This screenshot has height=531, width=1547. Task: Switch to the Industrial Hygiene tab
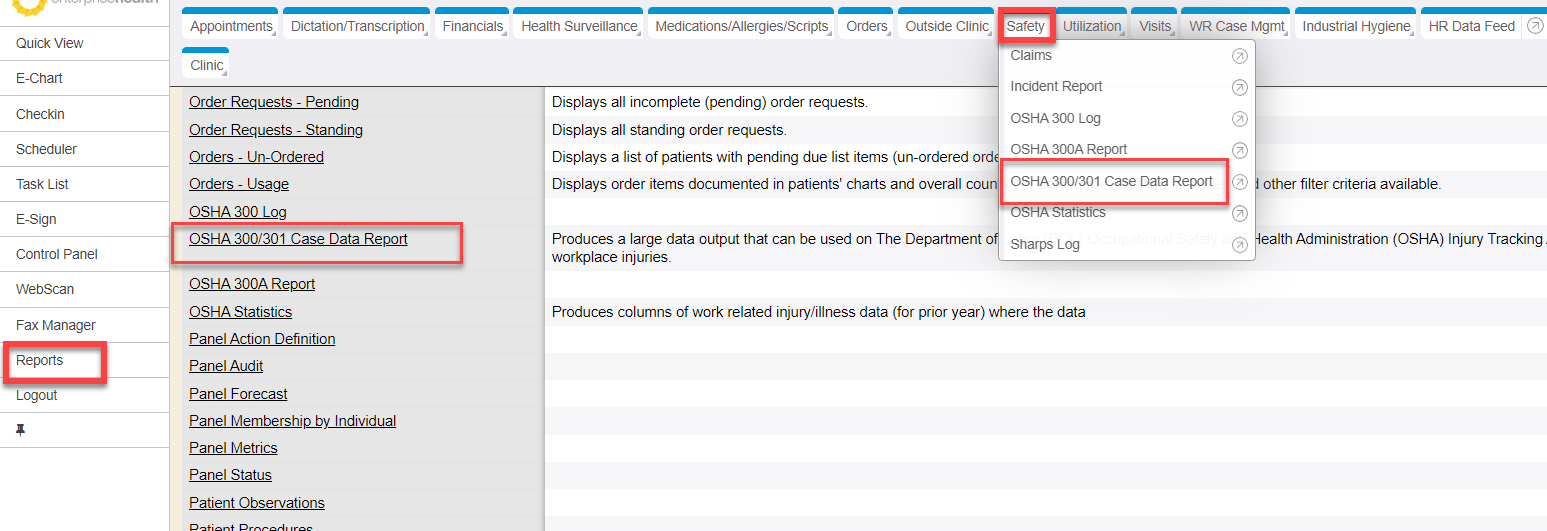click(x=1355, y=27)
